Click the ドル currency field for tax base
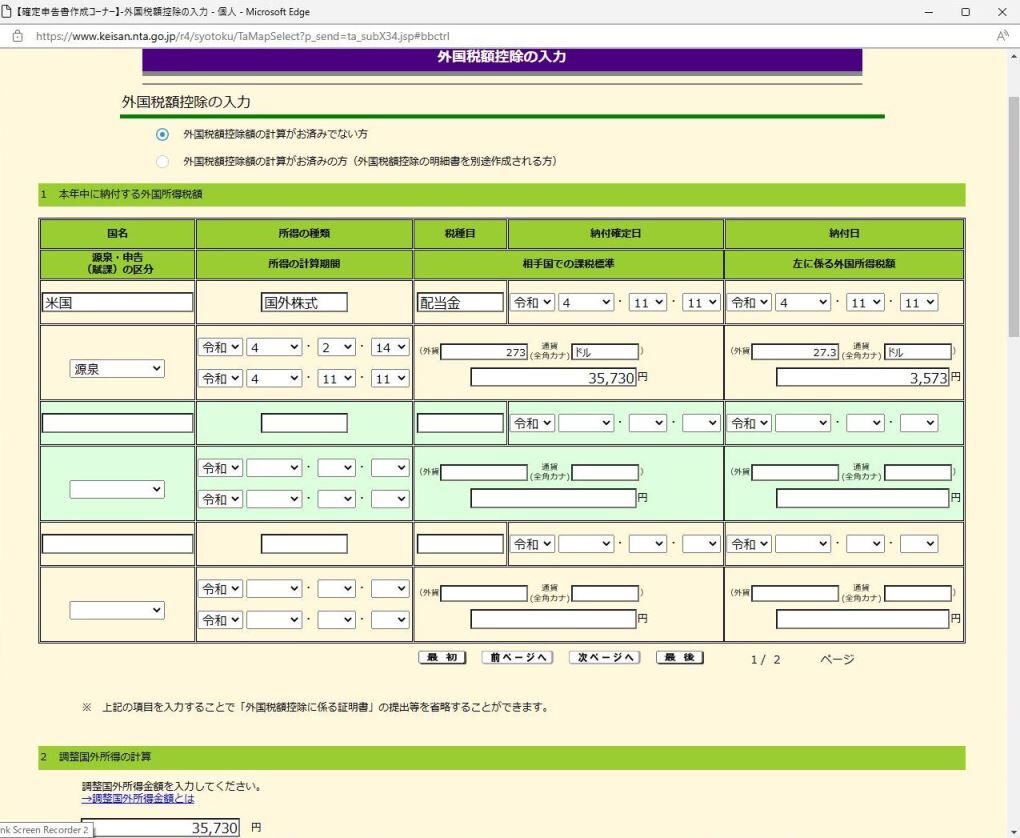Screen dimensions: 1020x838 point(605,352)
